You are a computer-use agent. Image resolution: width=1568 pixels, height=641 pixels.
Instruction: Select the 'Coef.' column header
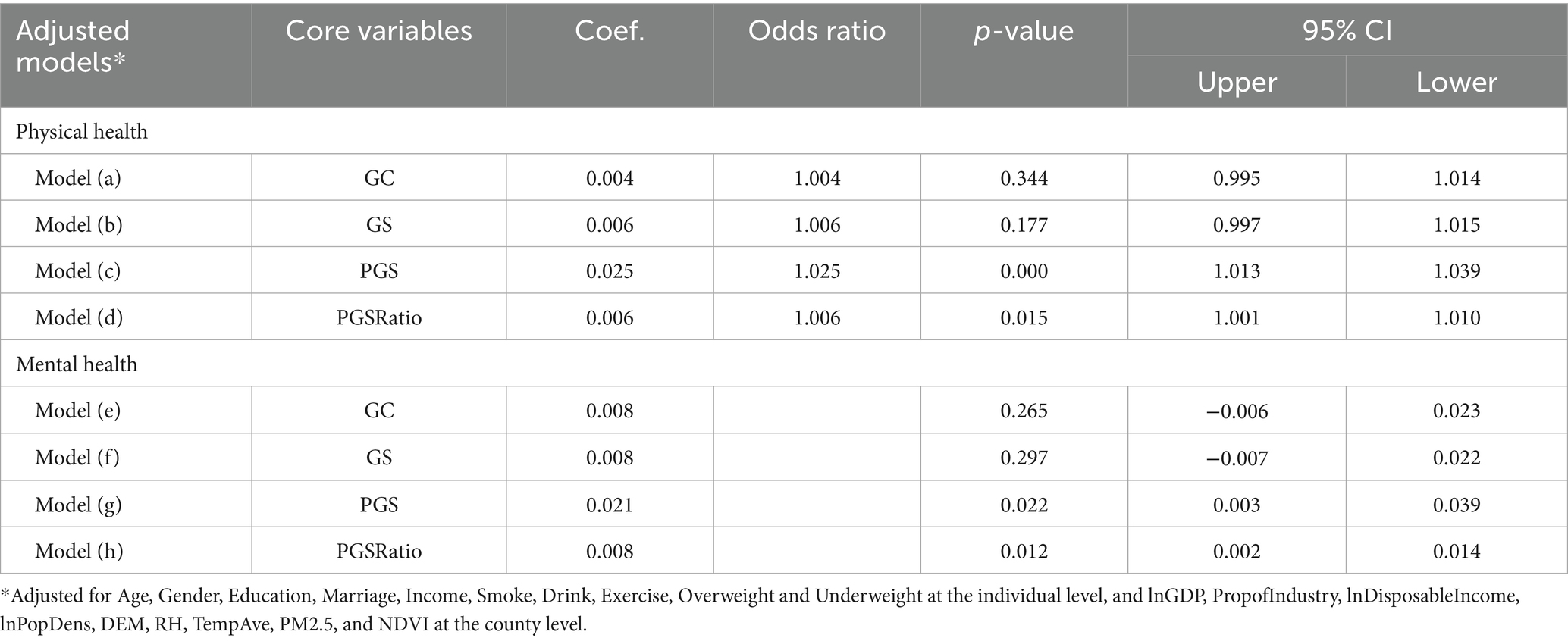(x=609, y=31)
